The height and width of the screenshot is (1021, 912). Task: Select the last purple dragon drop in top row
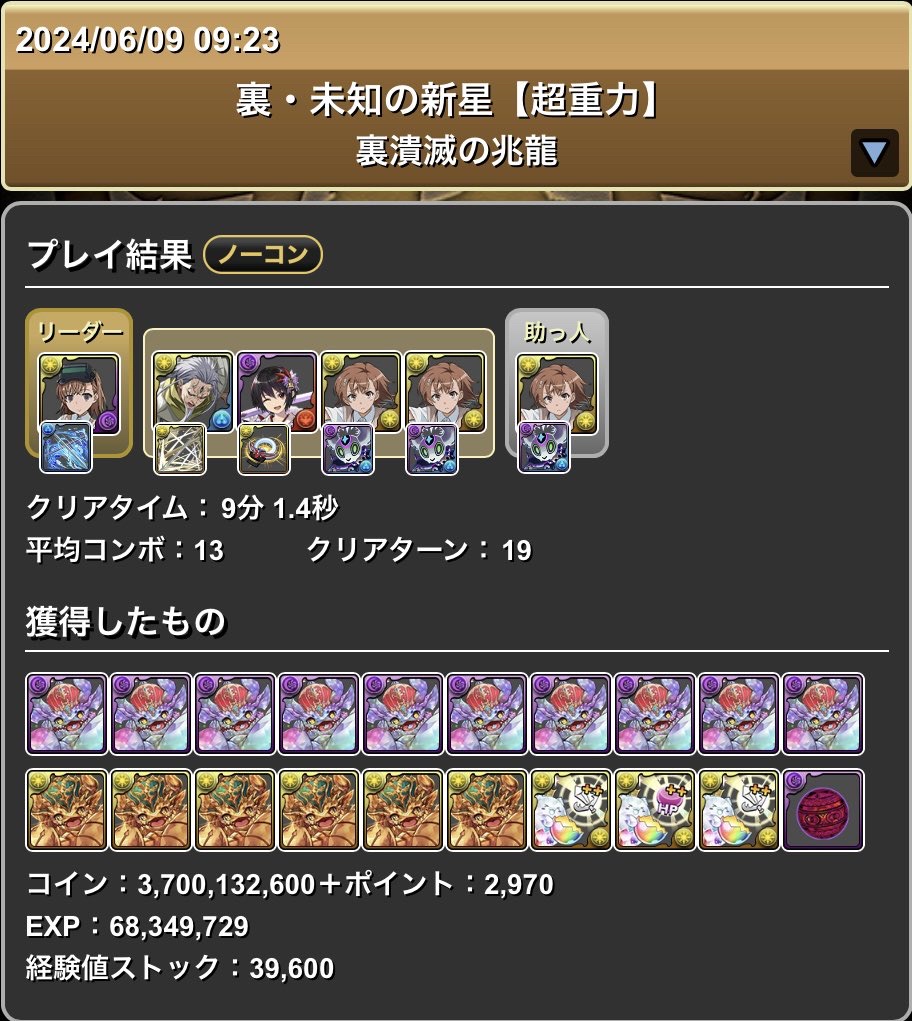coord(823,714)
